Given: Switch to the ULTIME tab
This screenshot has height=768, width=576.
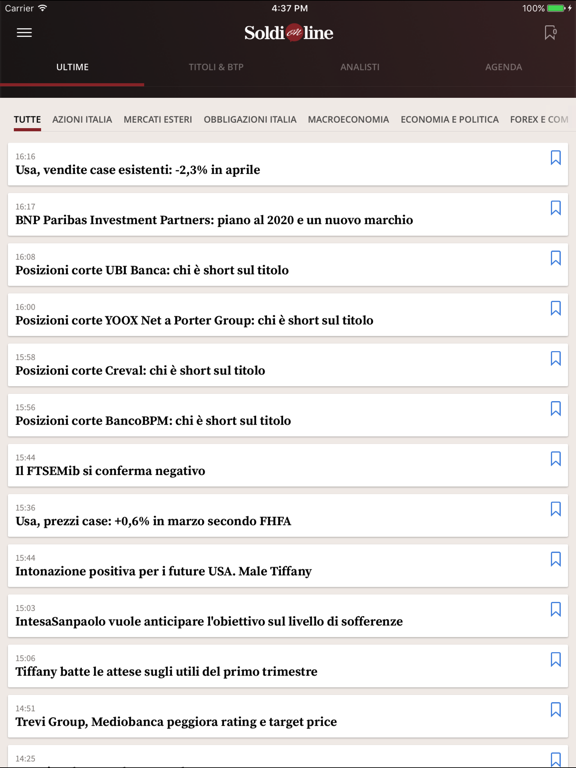Looking at the screenshot, I should (72, 67).
